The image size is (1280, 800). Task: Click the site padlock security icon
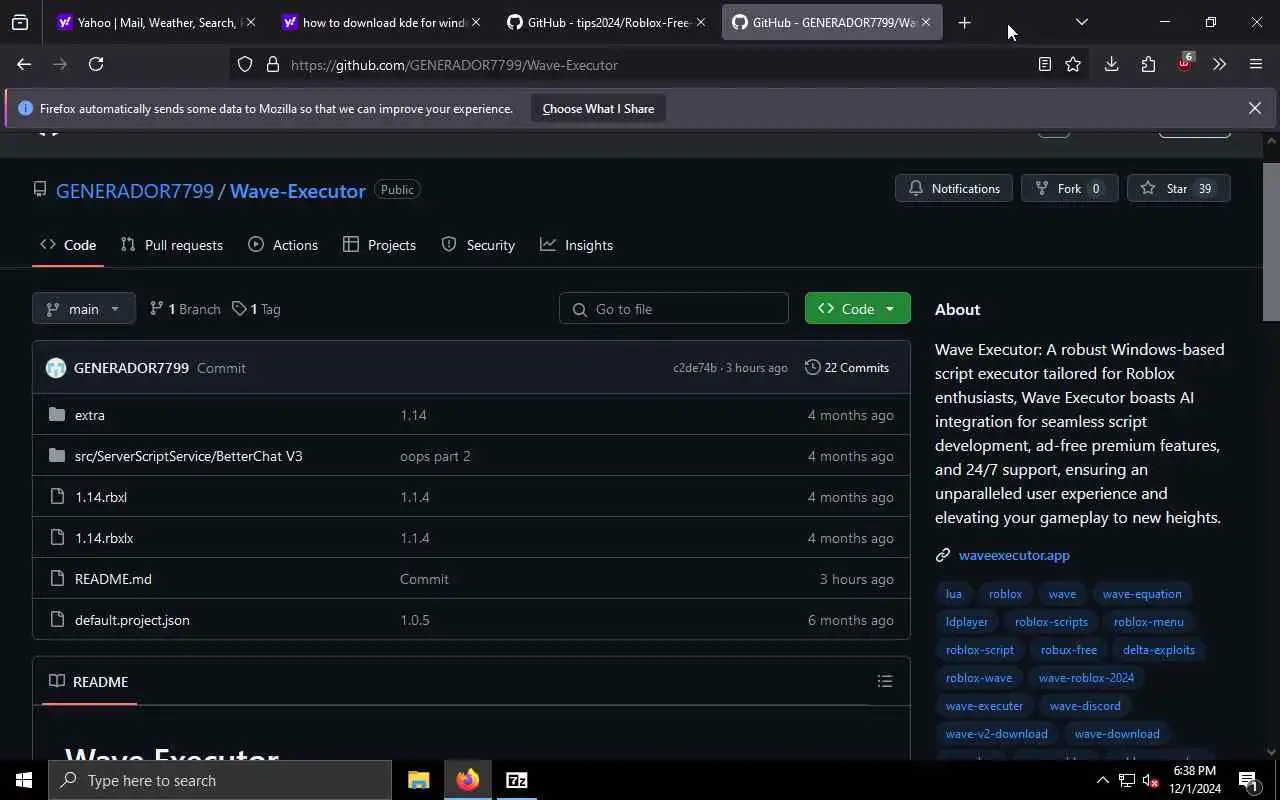[x=272, y=65]
